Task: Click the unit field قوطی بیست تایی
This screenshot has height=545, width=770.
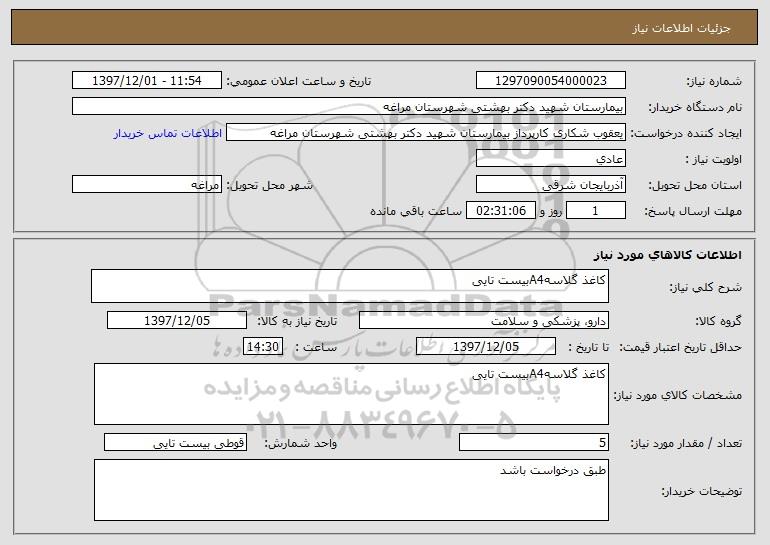Action: tap(175, 442)
